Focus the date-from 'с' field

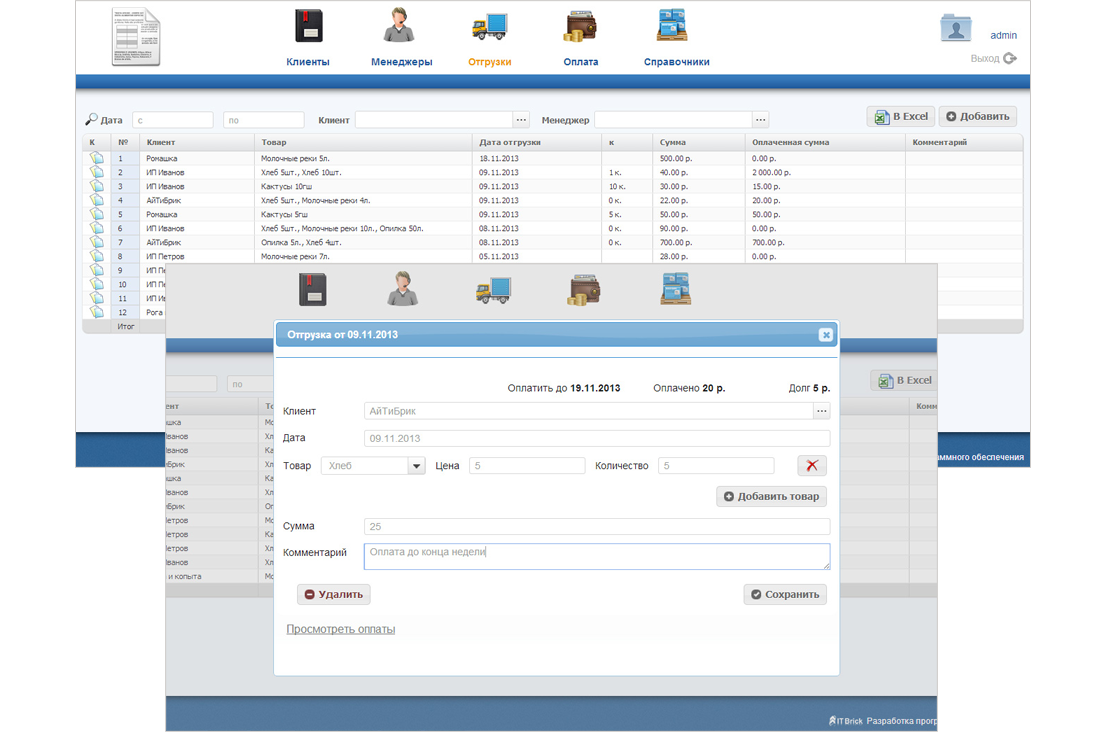tap(173, 120)
